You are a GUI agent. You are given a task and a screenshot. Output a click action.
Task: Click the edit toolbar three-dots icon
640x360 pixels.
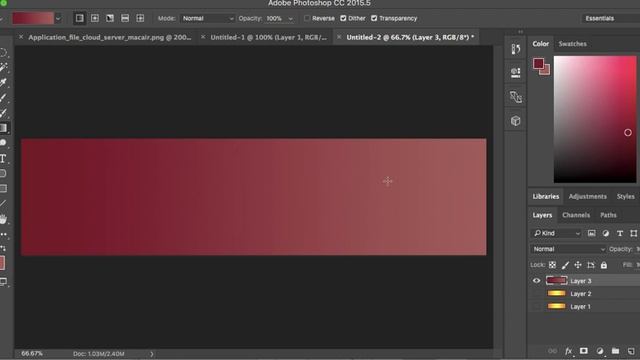point(3,235)
